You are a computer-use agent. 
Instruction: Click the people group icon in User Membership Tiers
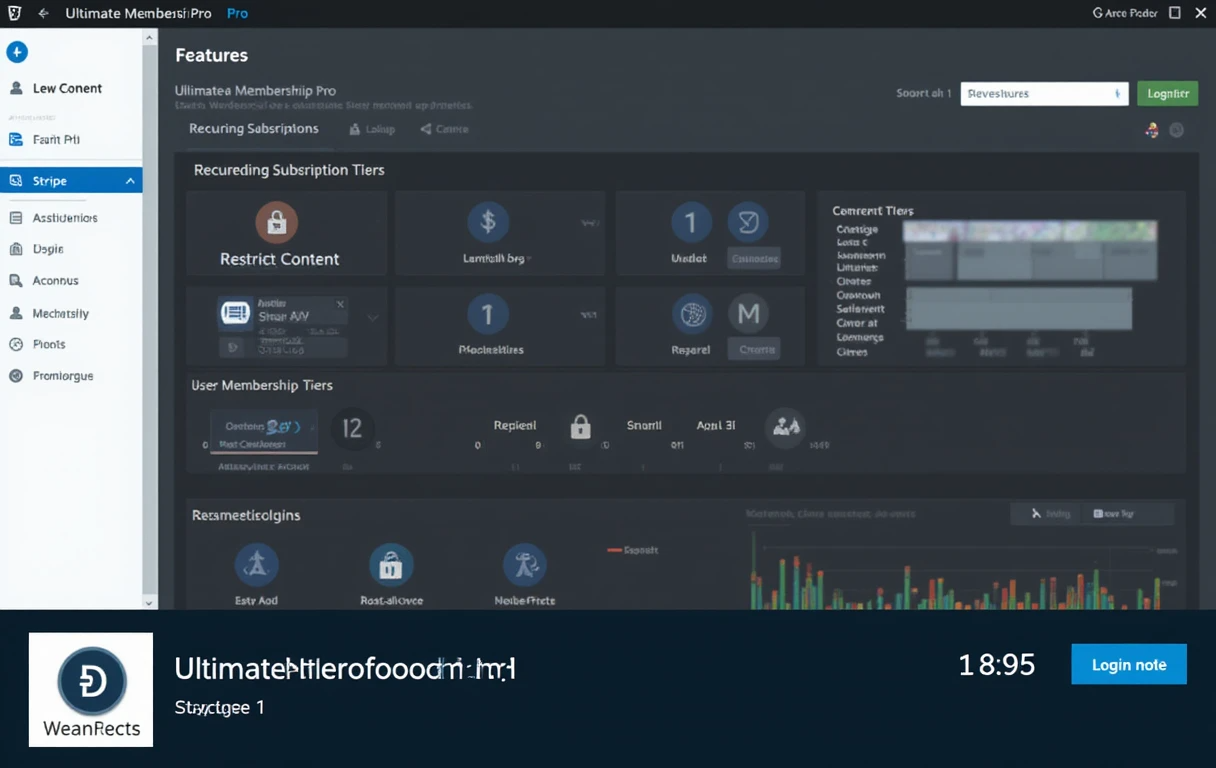(786, 427)
